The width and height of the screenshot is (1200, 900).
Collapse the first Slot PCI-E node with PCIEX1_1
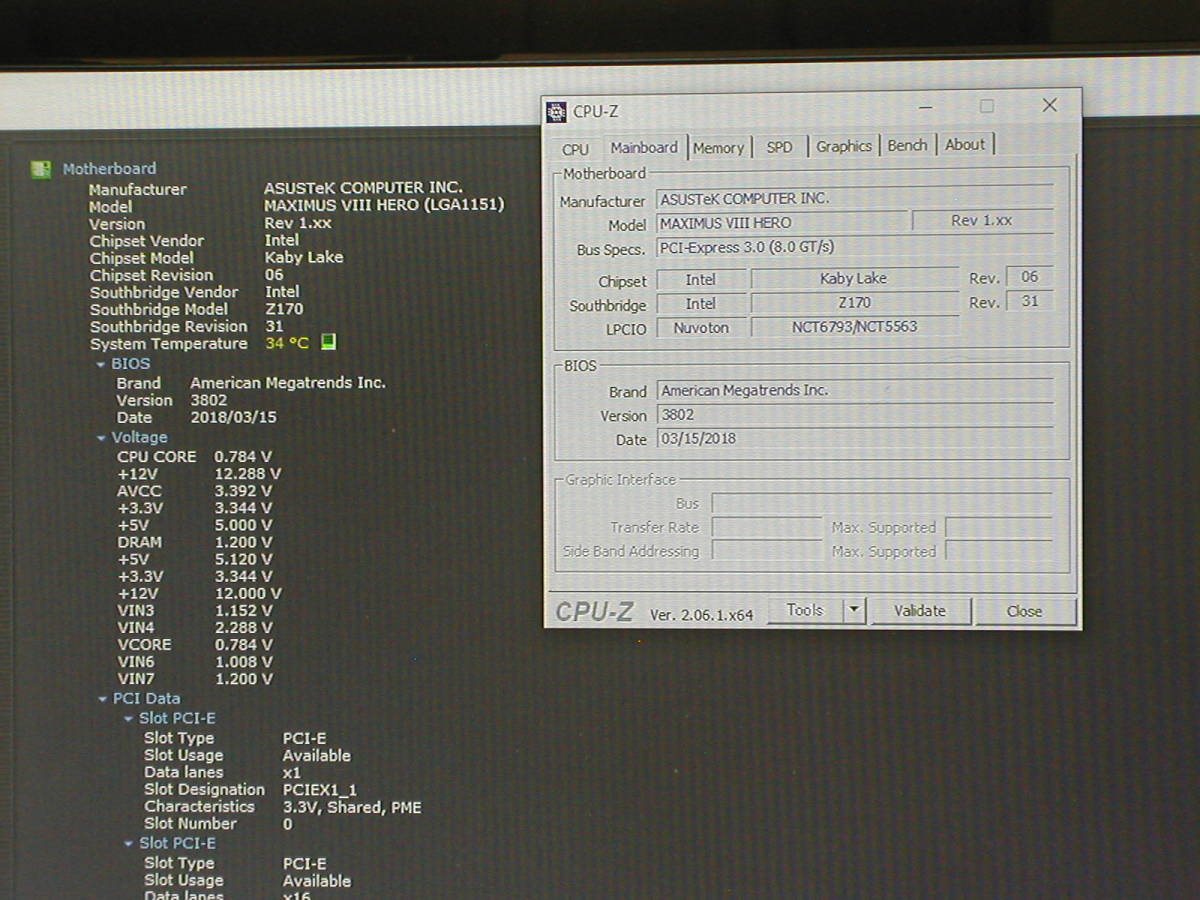pyautogui.click(x=129, y=719)
